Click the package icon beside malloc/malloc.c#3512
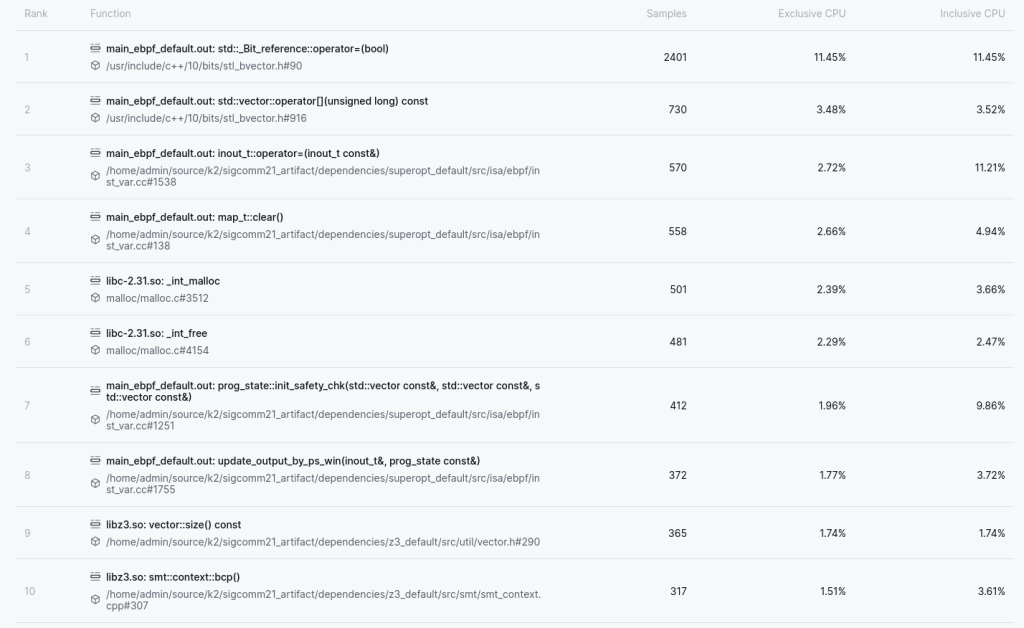The height and width of the screenshot is (628, 1024). click(96, 298)
